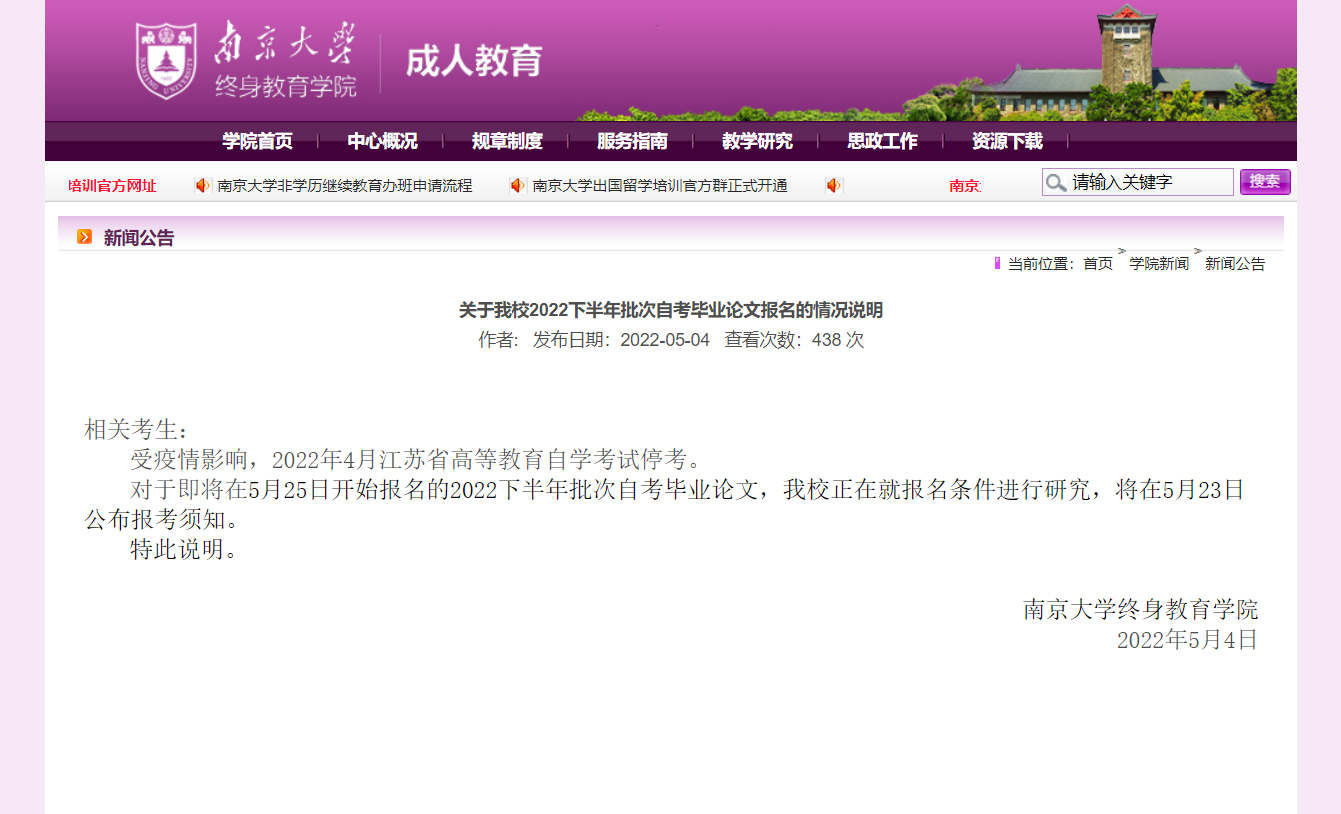Click the line 公布报考须知。
Screen dimensions: 1341x814
tap(162, 520)
